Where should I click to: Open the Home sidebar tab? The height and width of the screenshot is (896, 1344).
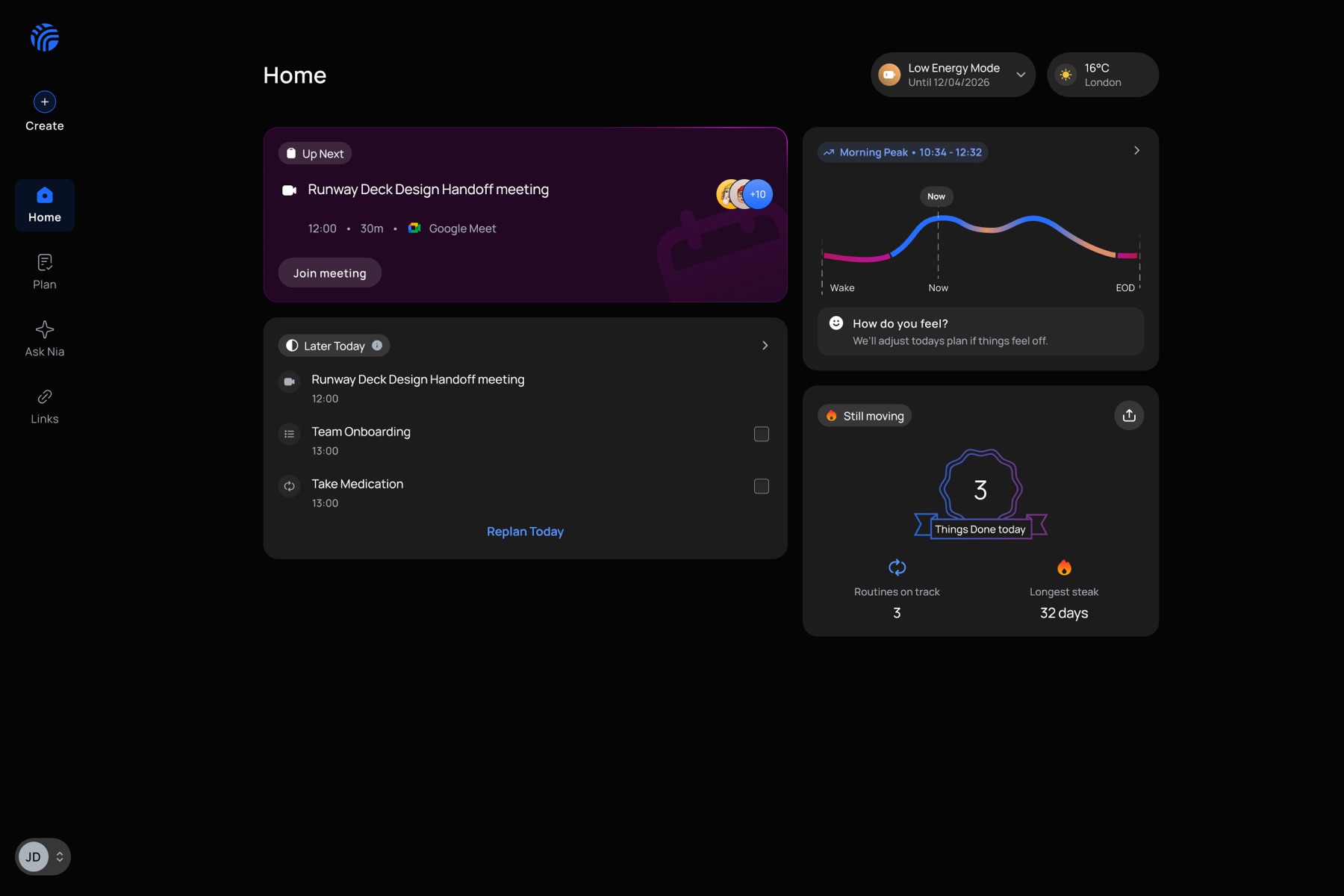click(45, 205)
